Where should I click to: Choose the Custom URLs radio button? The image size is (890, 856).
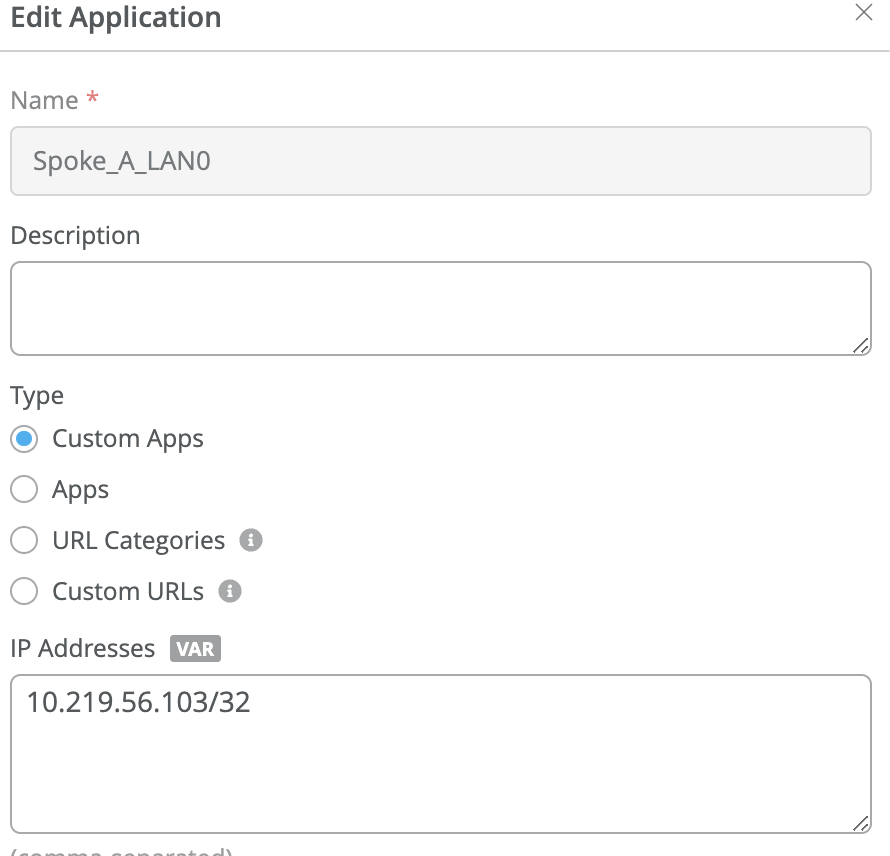pyautogui.click(x=24, y=592)
